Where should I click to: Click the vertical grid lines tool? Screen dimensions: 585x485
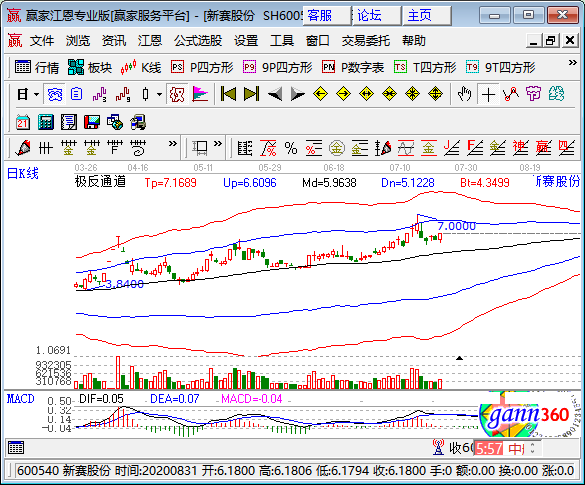click(46, 148)
